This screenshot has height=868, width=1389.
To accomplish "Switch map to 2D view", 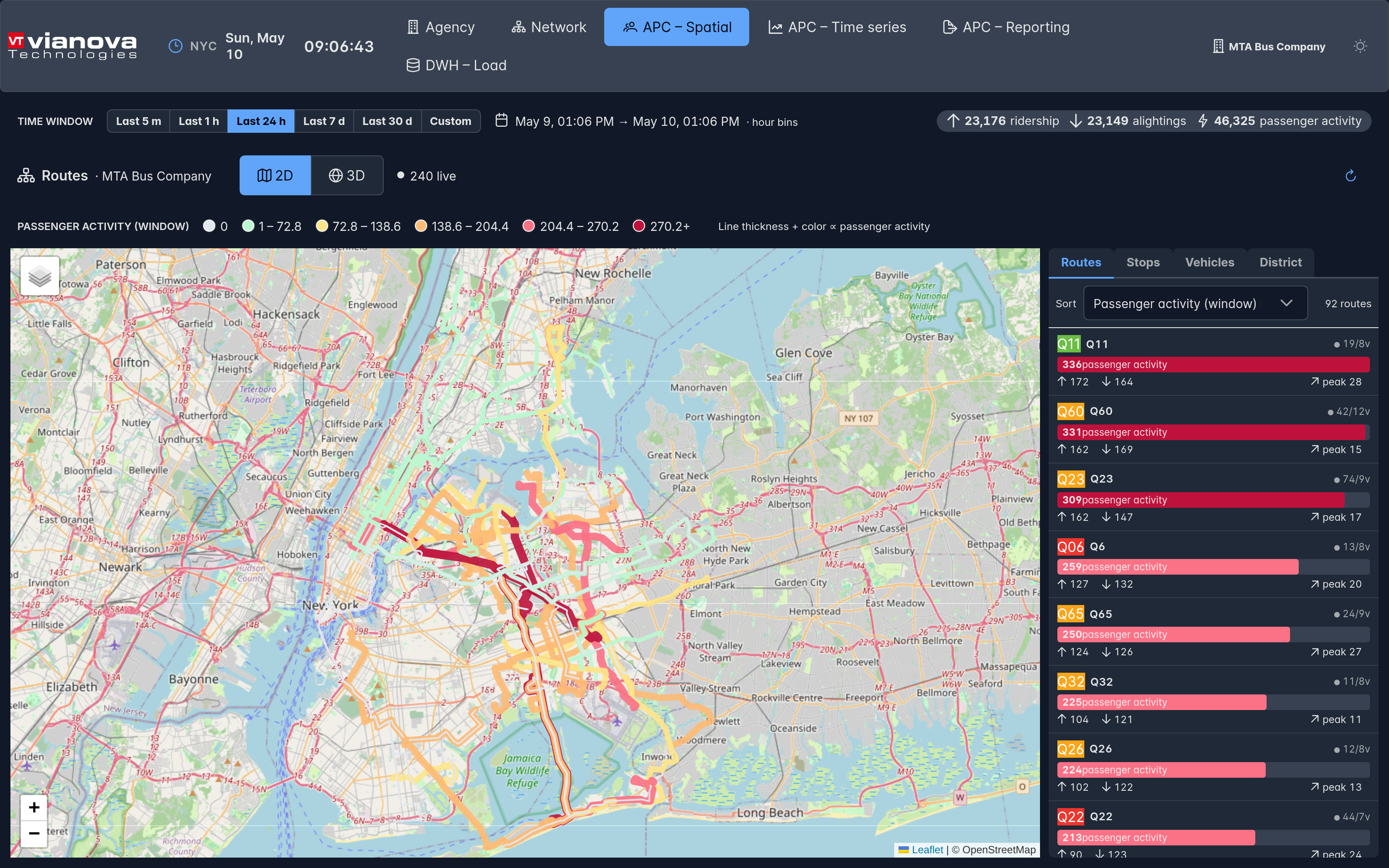I will (276, 176).
